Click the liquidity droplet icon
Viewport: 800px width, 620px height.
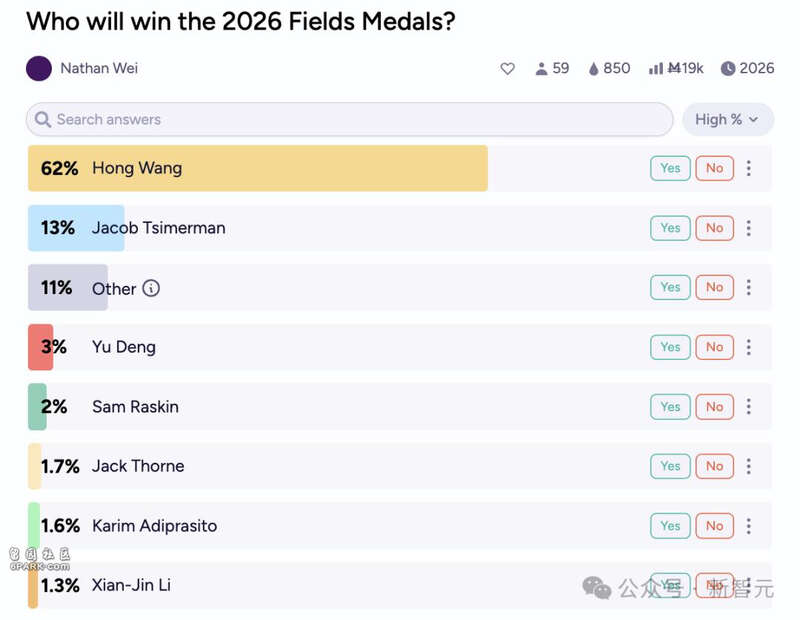(x=593, y=69)
